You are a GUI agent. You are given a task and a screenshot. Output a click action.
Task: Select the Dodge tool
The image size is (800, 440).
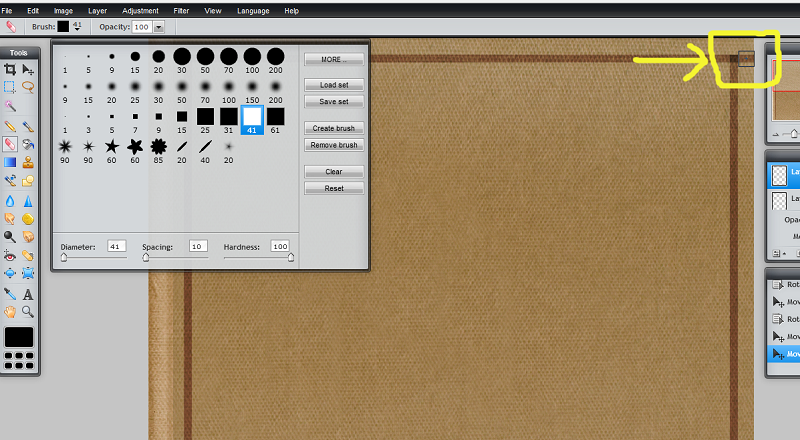click(10, 236)
